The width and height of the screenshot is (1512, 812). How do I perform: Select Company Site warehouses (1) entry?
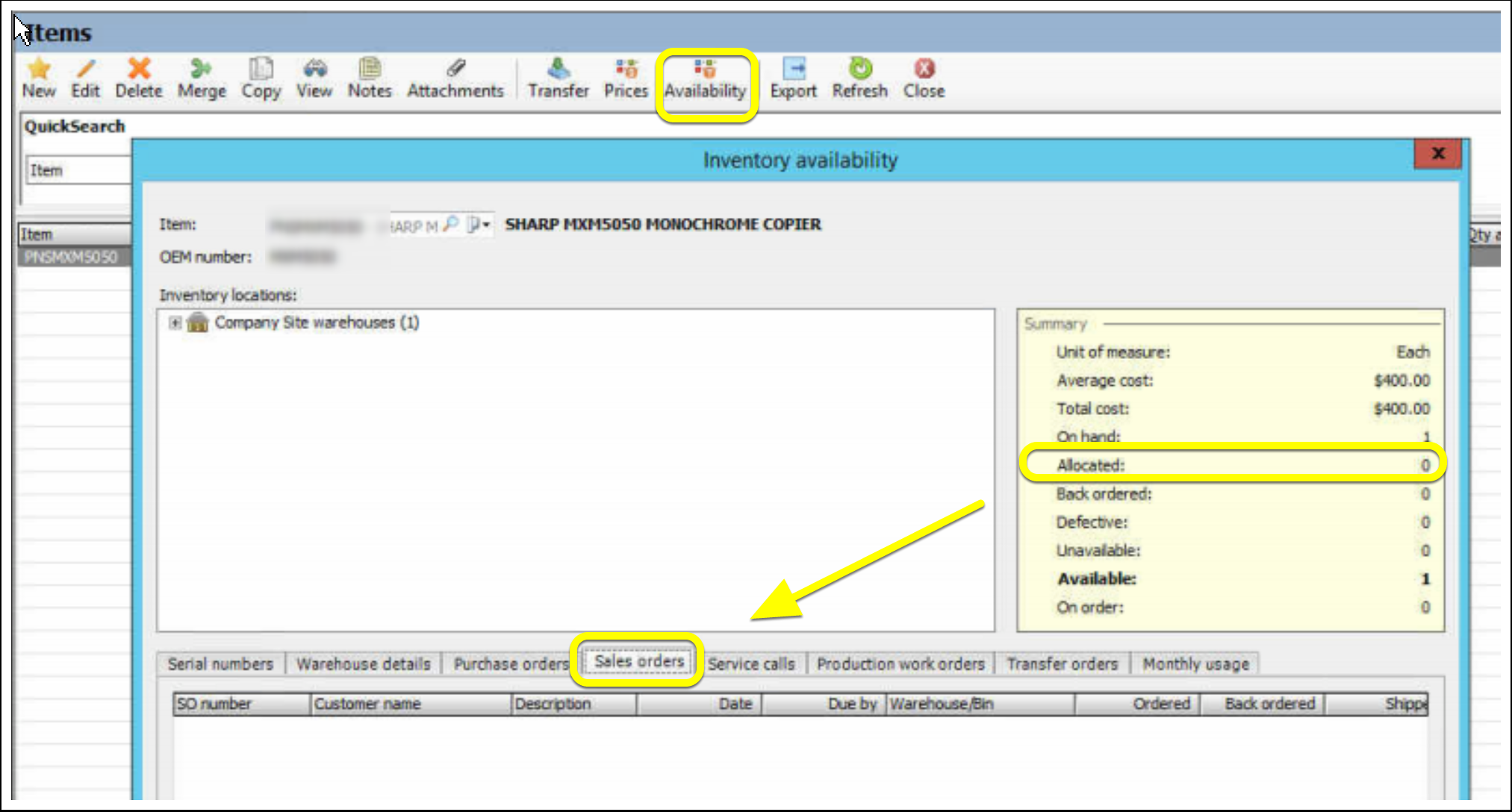(317, 322)
